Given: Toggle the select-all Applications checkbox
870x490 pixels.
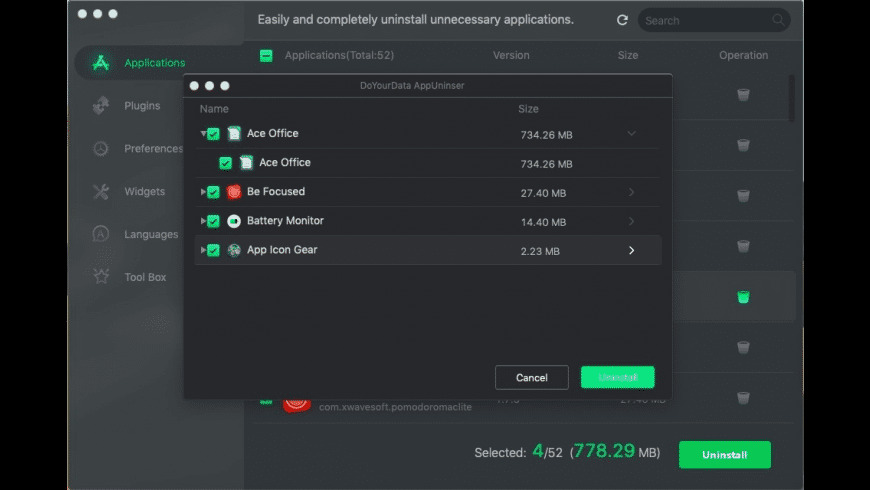Looking at the screenshot, I should pos(266,56).
